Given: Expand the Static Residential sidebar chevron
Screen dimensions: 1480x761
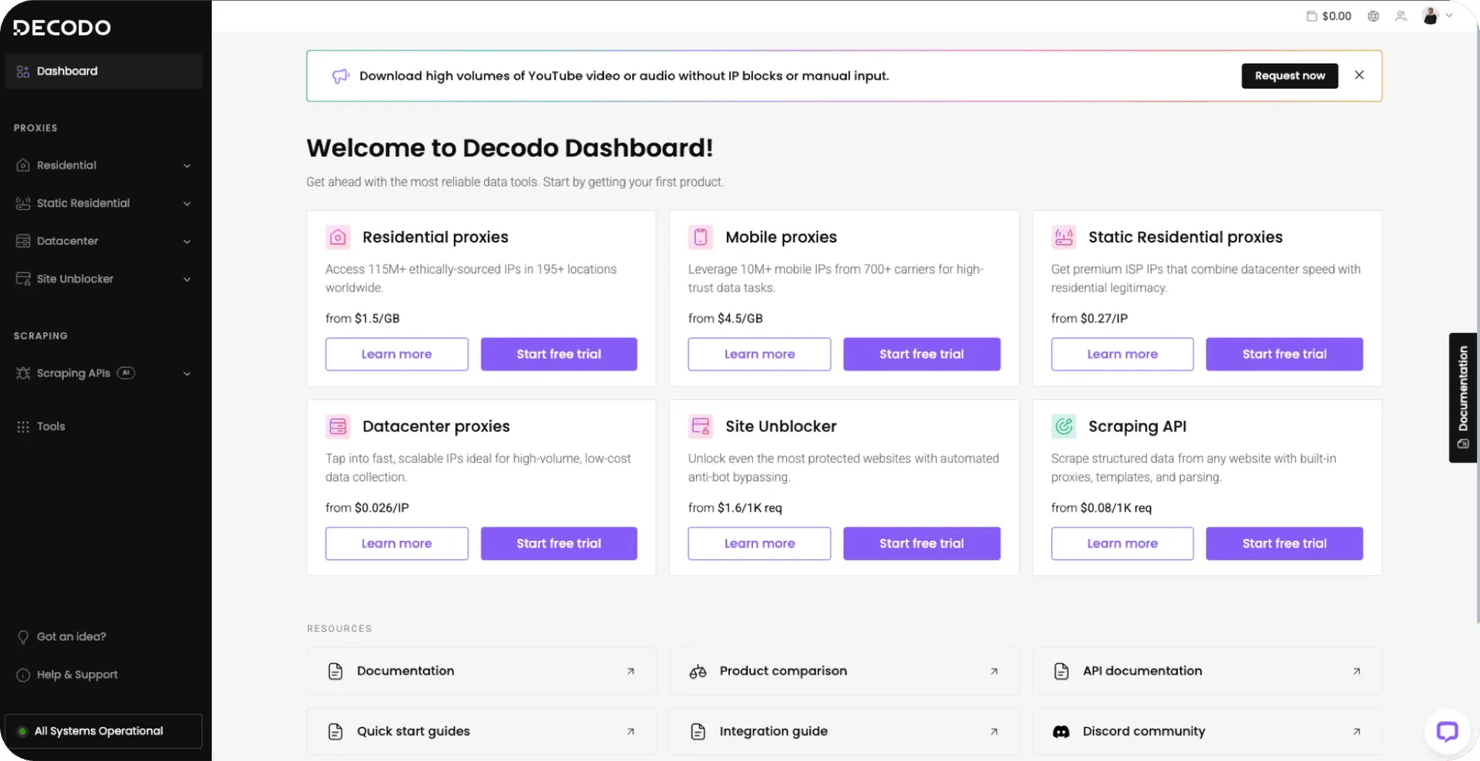Looking at the screenshot, I should pyautogui.click(x=187, y=204).
